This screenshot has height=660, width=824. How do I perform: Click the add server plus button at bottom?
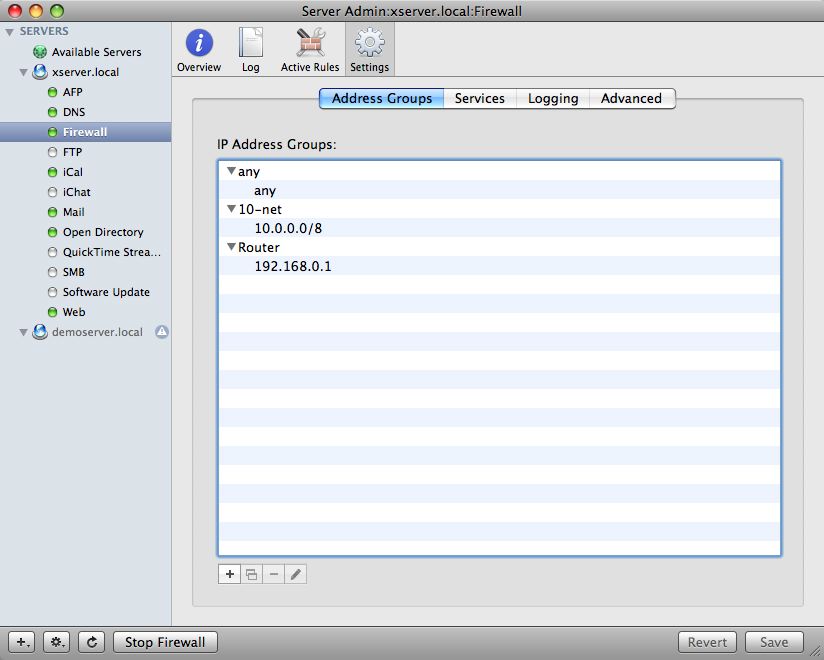(x=22, y=642)
